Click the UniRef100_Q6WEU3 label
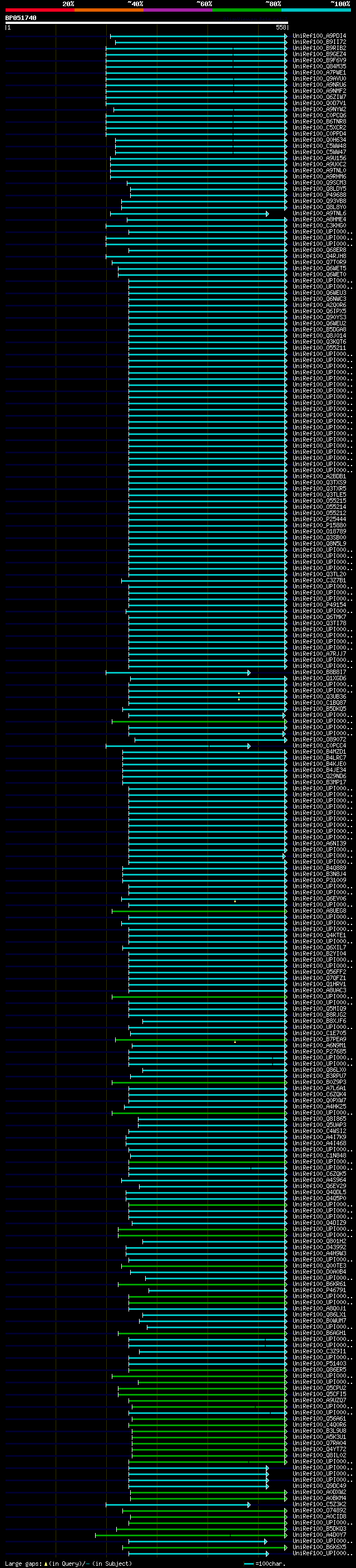The height and width of the screenshot is (1568, 356). click(x=319, y=293)
